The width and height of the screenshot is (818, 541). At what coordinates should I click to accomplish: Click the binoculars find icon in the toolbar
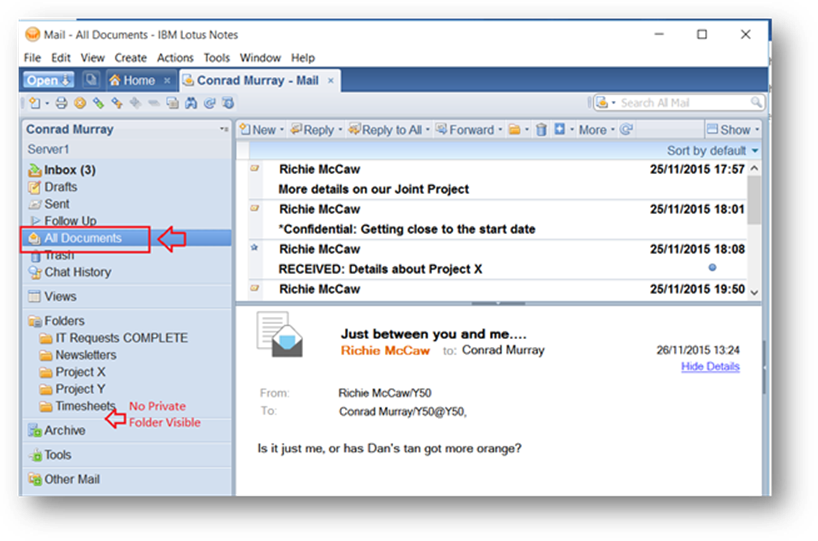coord(191,103)
